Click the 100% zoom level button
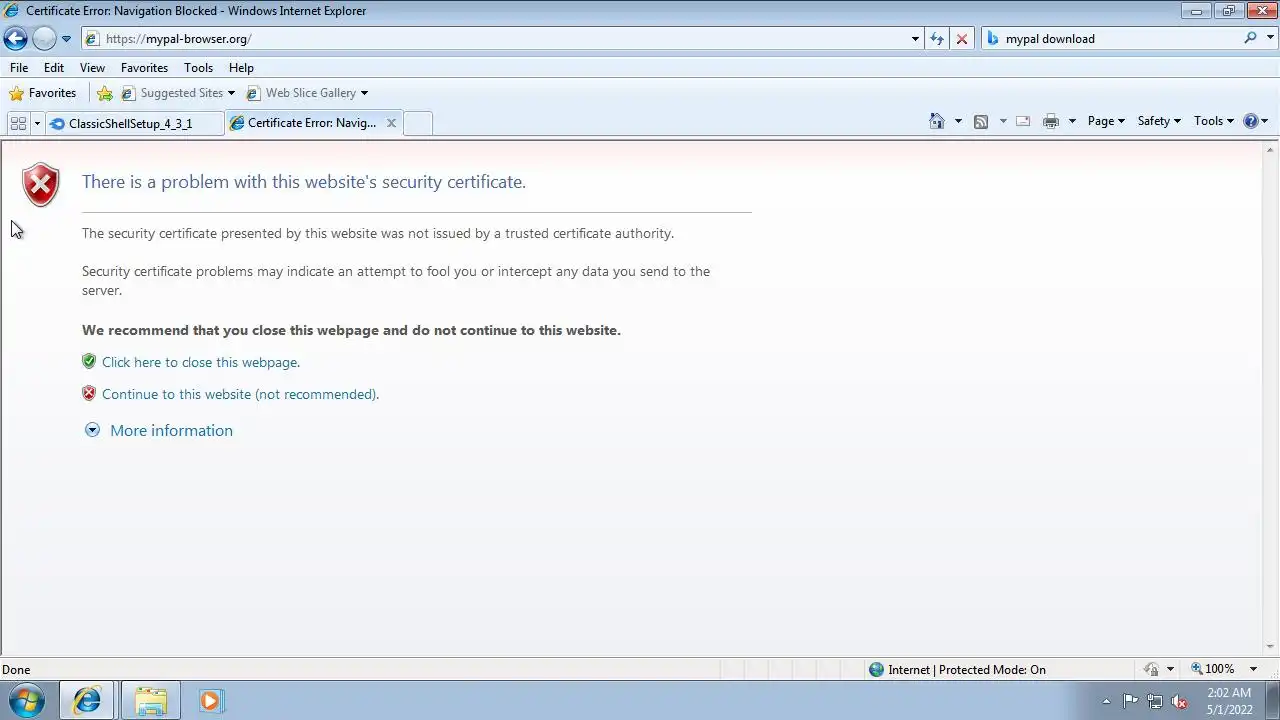 1213,669
